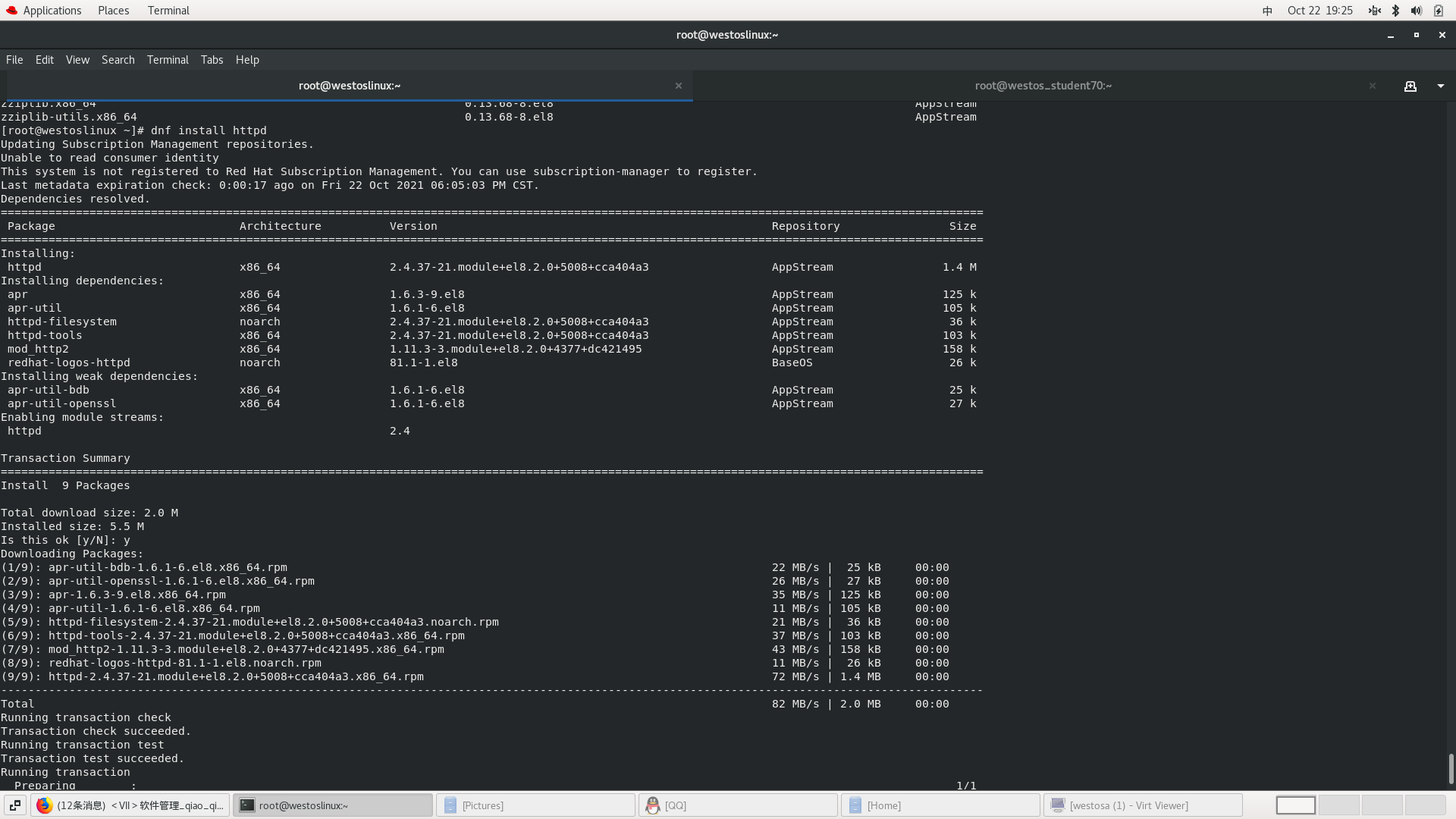Screen dimensions: 1456x819
Task: Click the Red Hat logo icon
Action: pyautogui.click(x=11, y=11)
